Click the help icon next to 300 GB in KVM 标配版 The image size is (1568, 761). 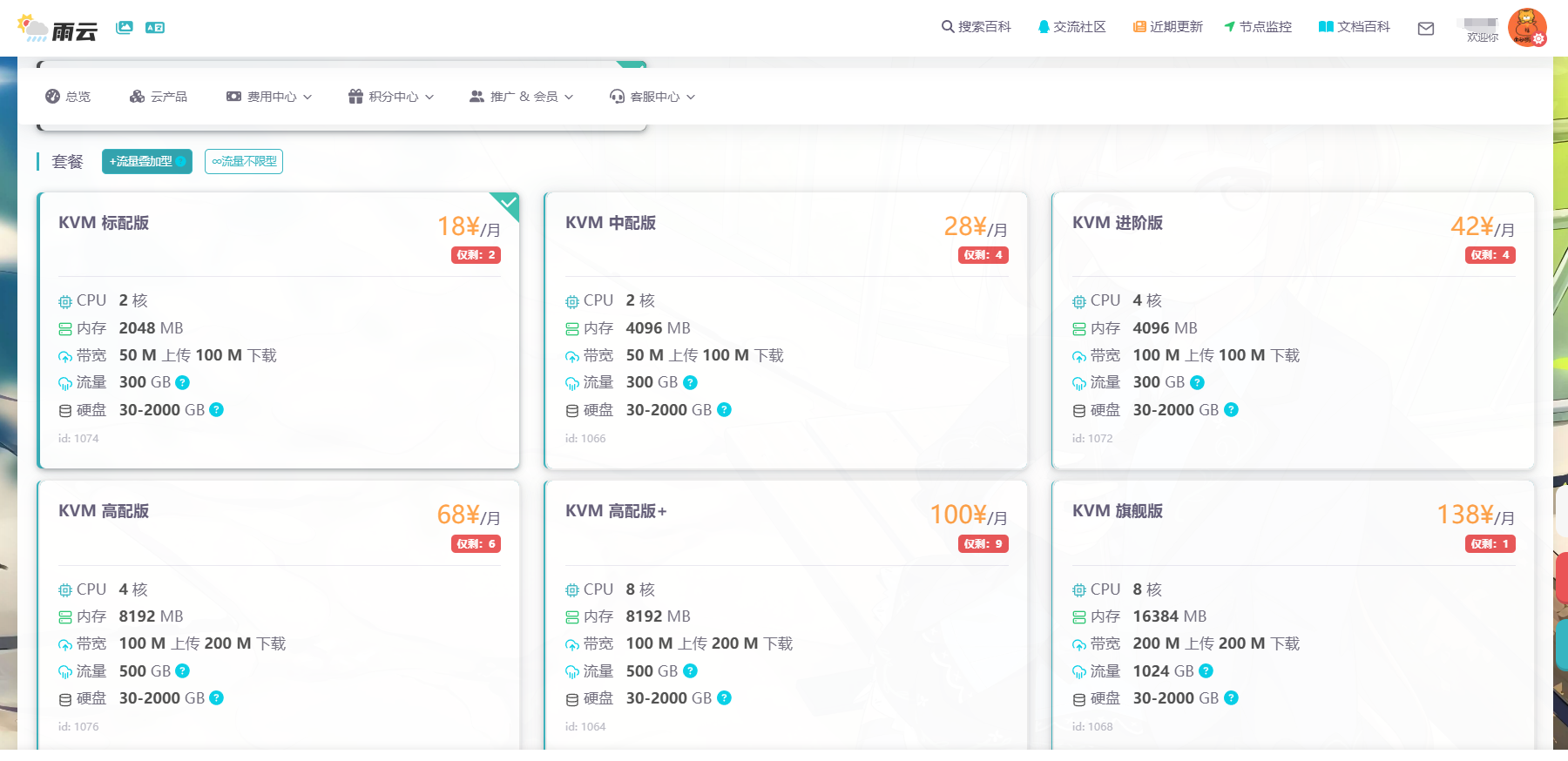(183, 382)
